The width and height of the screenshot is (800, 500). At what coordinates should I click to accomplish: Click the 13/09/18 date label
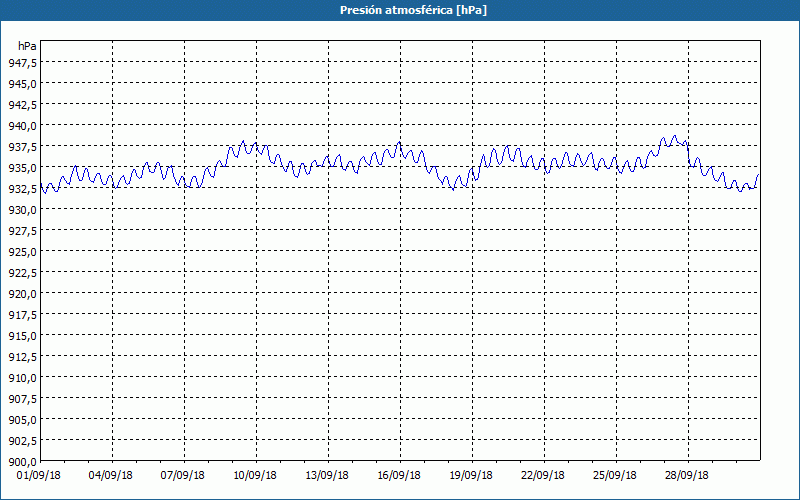point(327,475)
